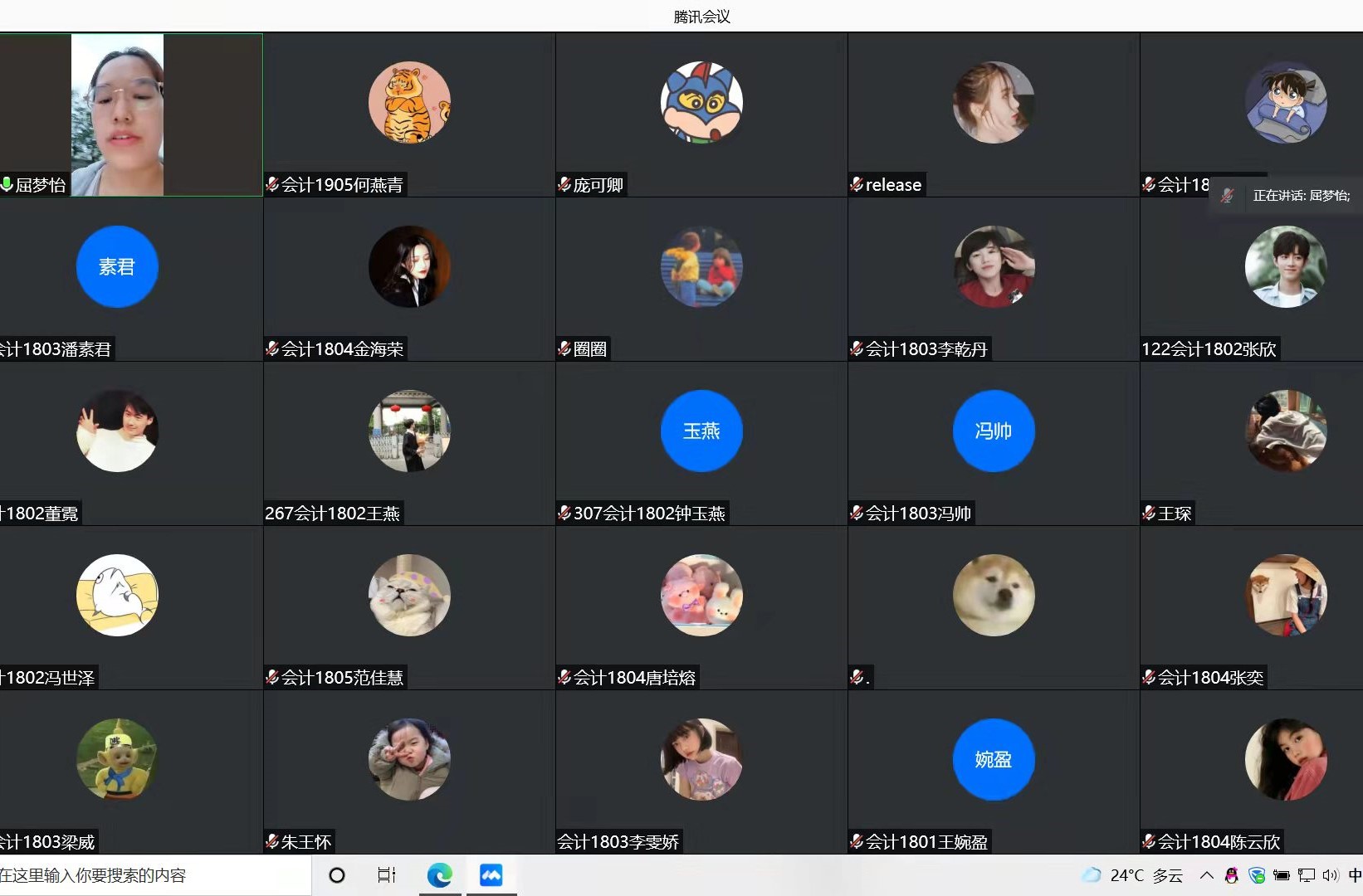The image size is (1363, 896).
Task: Select 屈梦怡's live video tile
Action: 118,114
